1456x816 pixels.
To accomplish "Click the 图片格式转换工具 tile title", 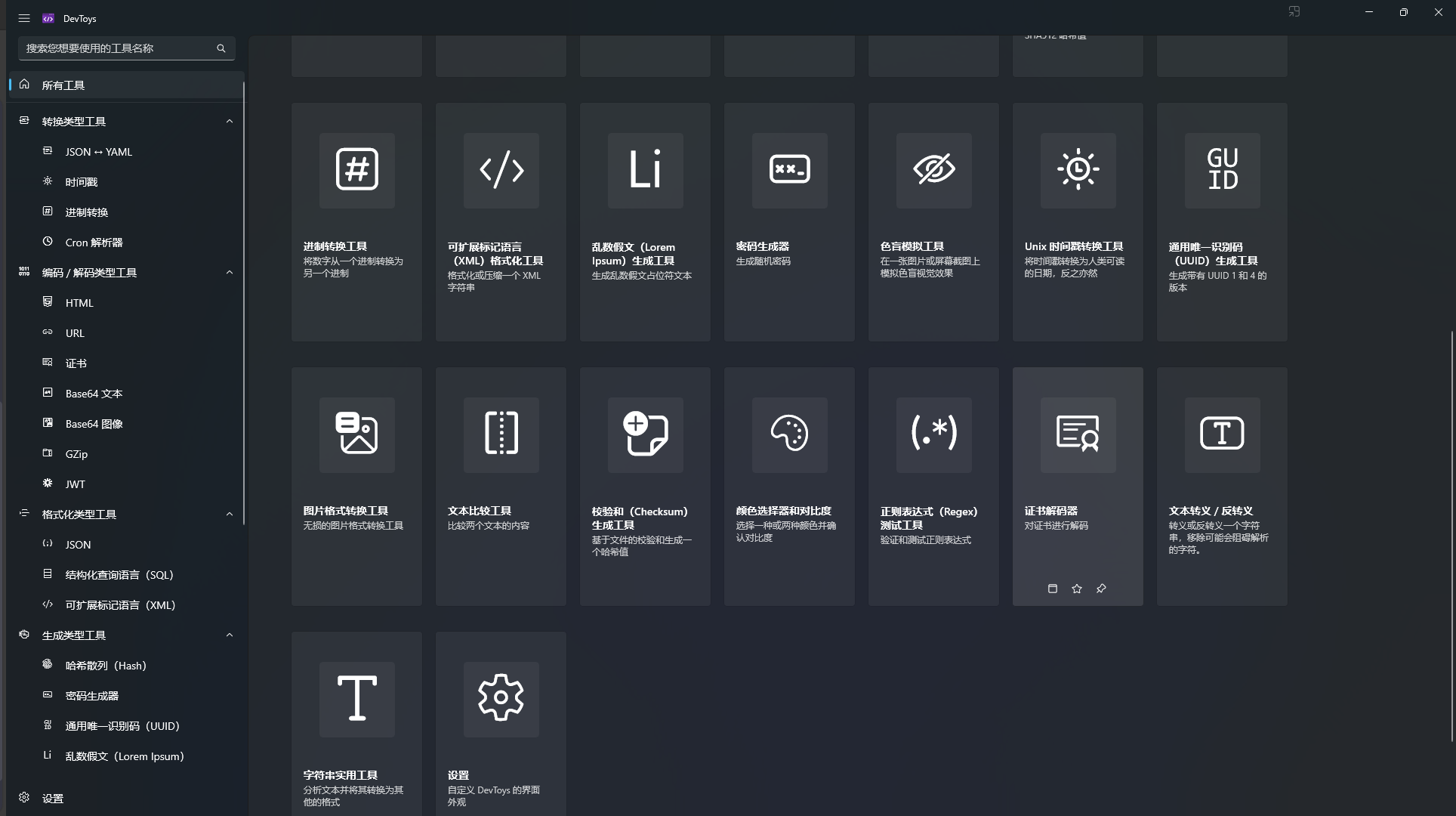I will point(346,511).
